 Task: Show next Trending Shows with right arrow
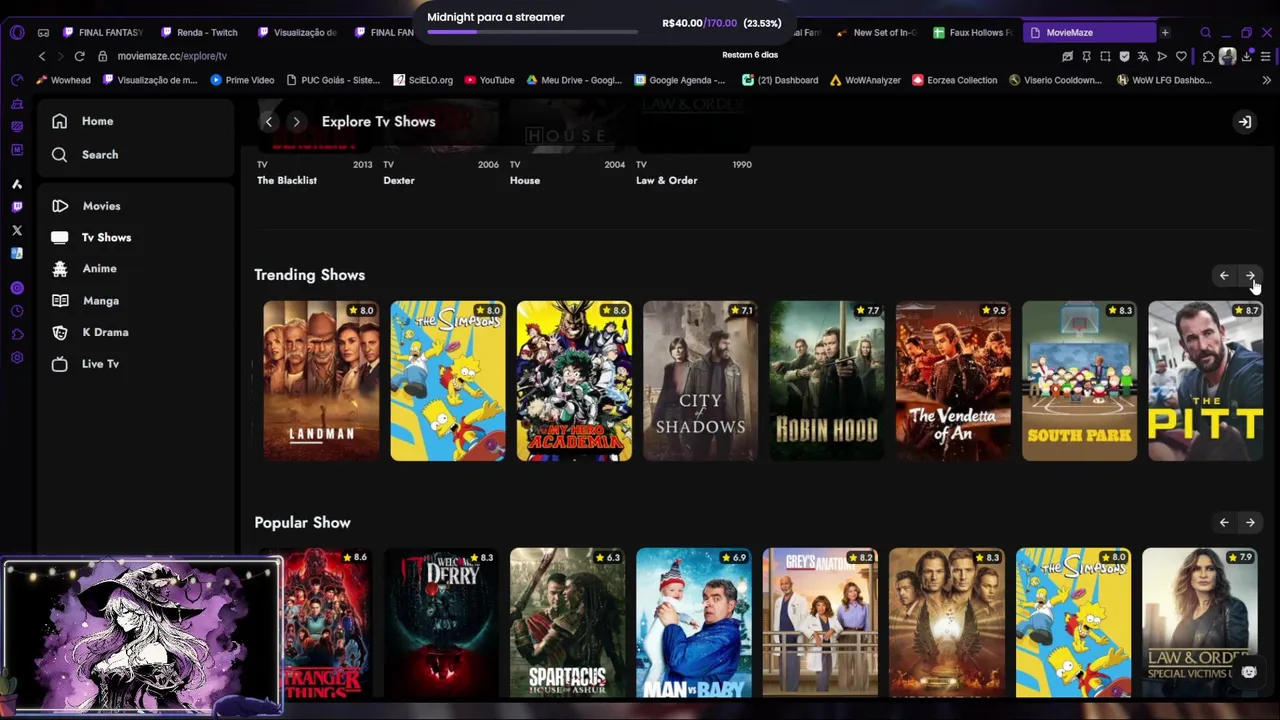click(1250, 276)
